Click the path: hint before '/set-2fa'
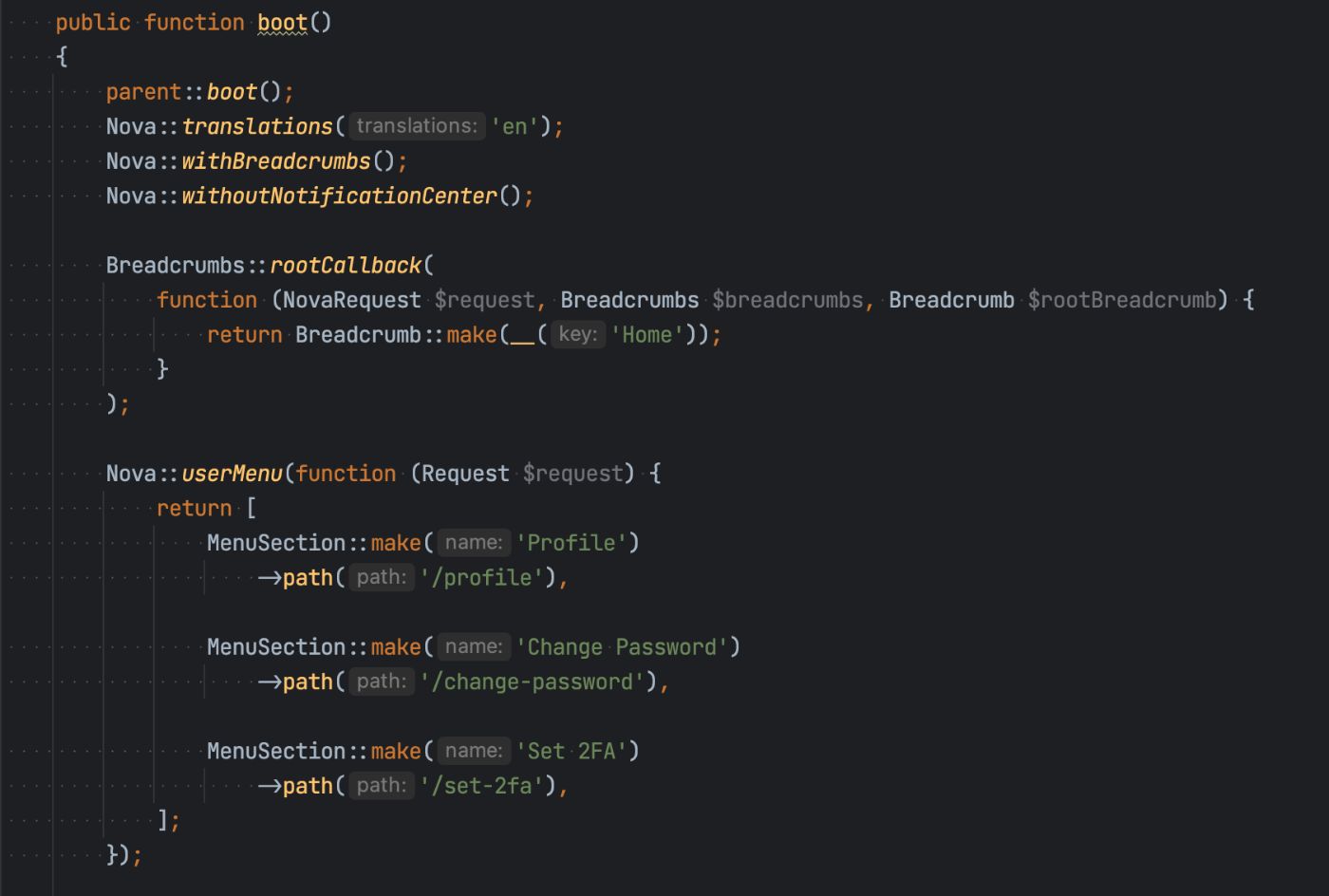This screenshot has height=896, width=1329. (382, 785)
